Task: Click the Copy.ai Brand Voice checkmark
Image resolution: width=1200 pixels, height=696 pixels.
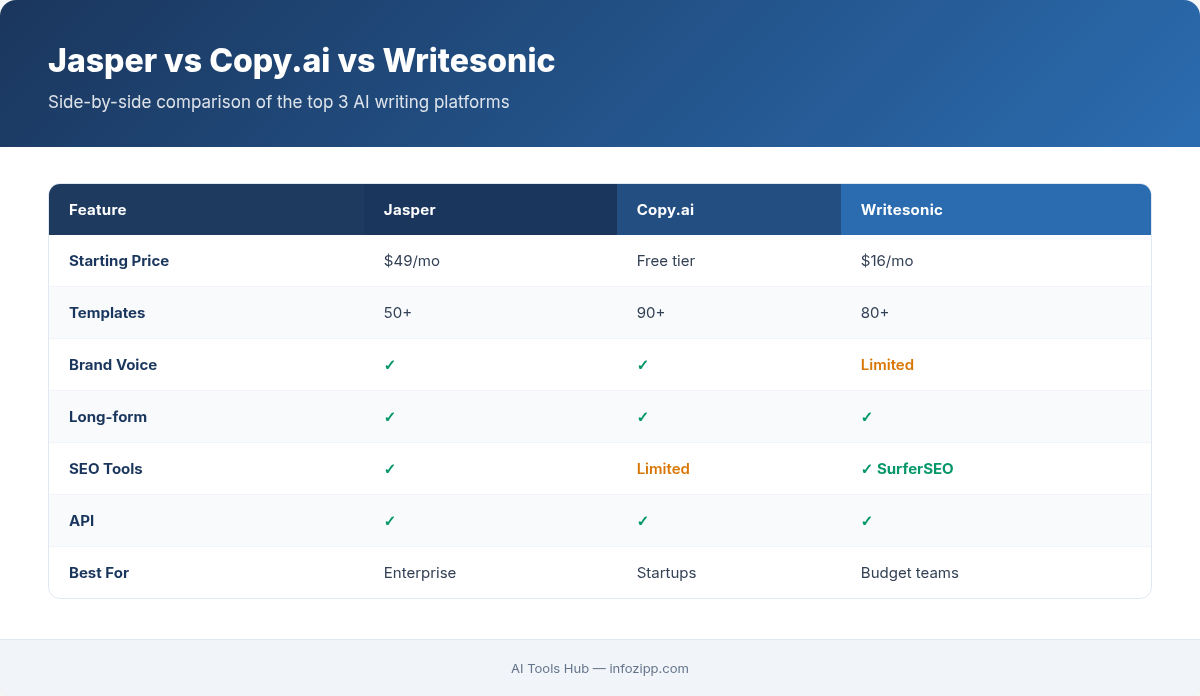Action: 643,365
